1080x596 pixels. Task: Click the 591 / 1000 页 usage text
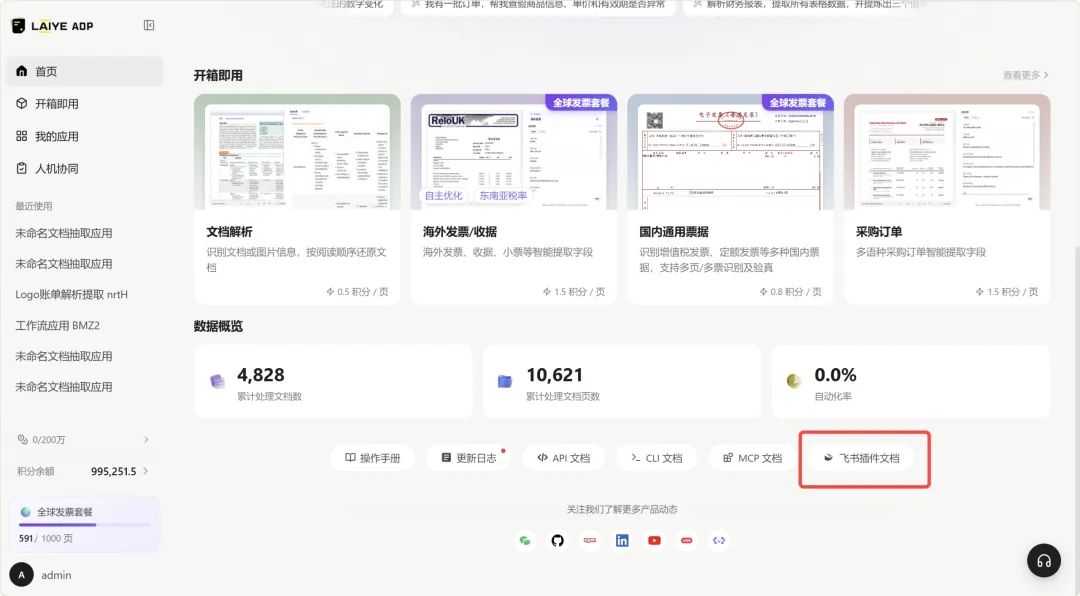pyautogui.click(x=45, y=538)
